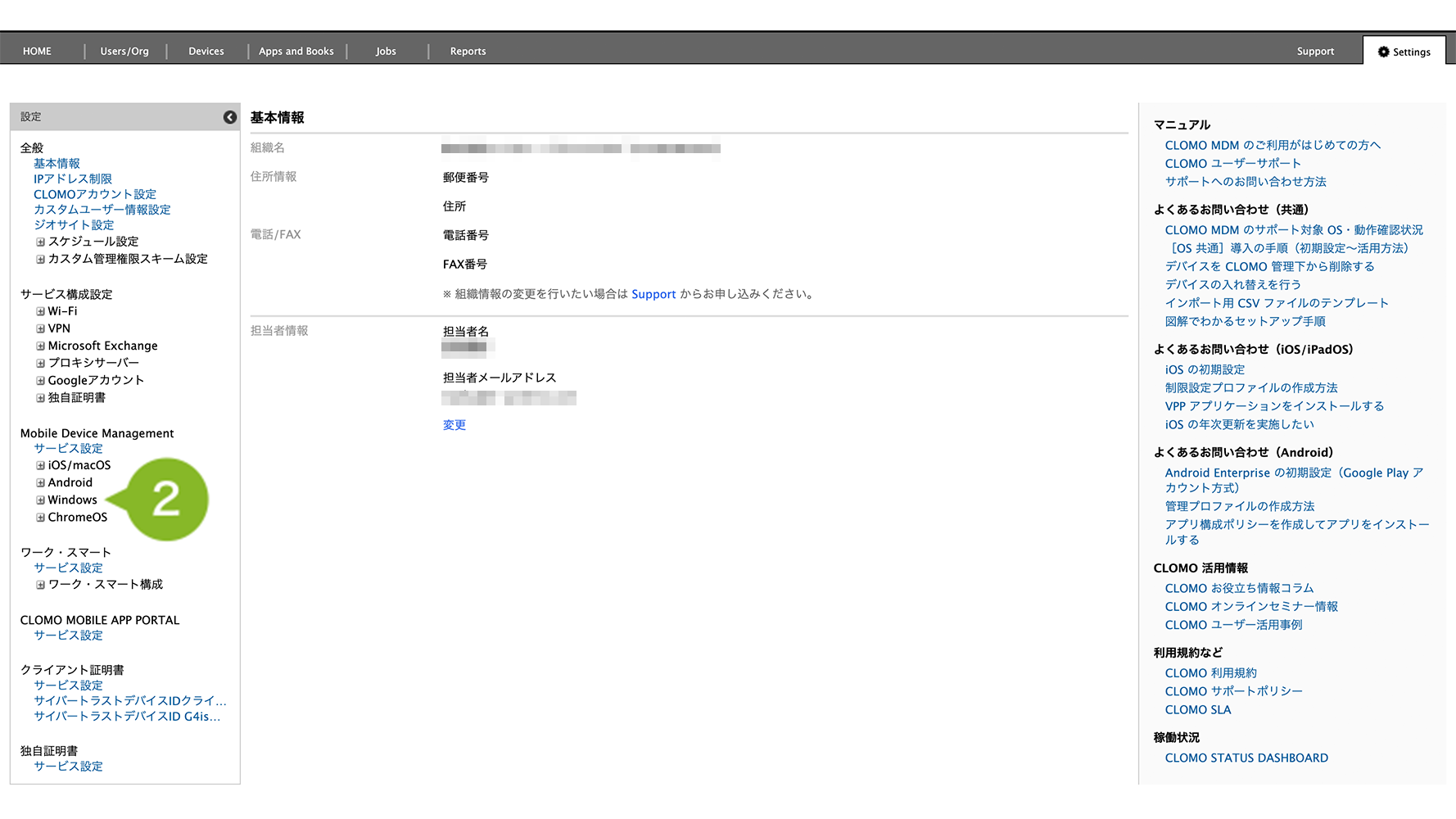Click the 変更 link
Screen dimensions: 1456x819
click(454, 425)
